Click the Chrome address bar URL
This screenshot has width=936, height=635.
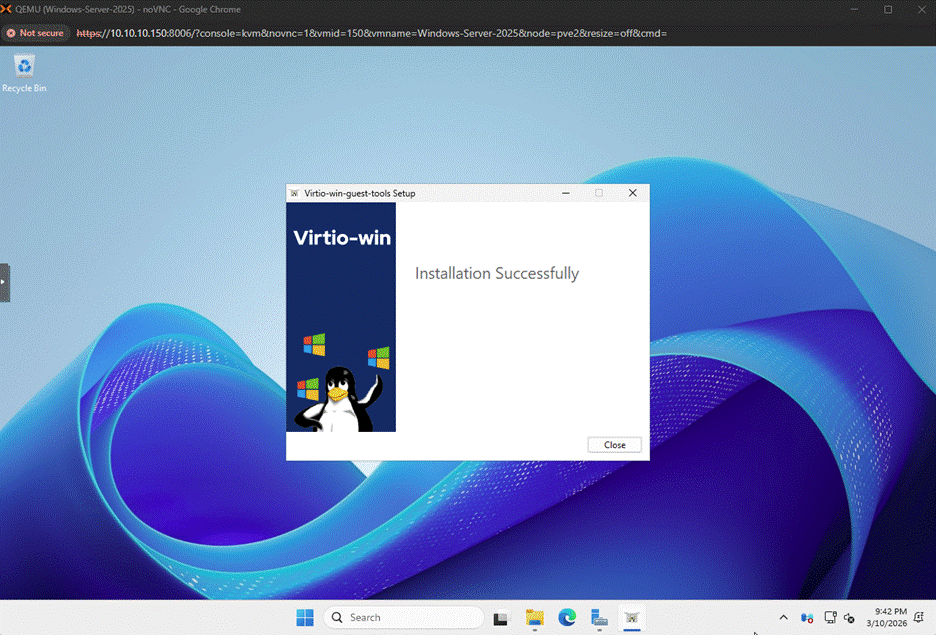pyautogui.click(x=370, y=33)
